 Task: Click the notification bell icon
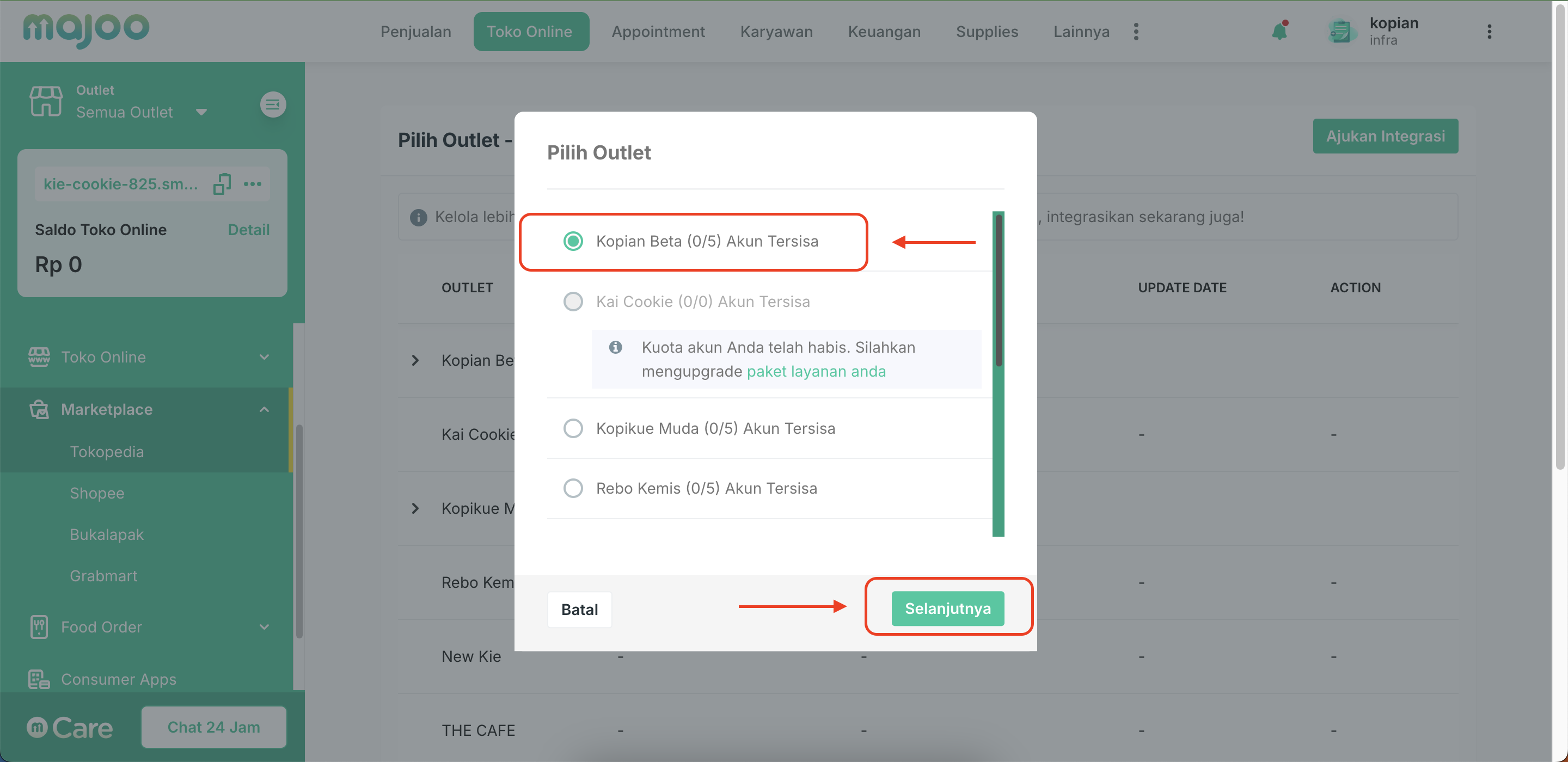[x=1279, y=30]
